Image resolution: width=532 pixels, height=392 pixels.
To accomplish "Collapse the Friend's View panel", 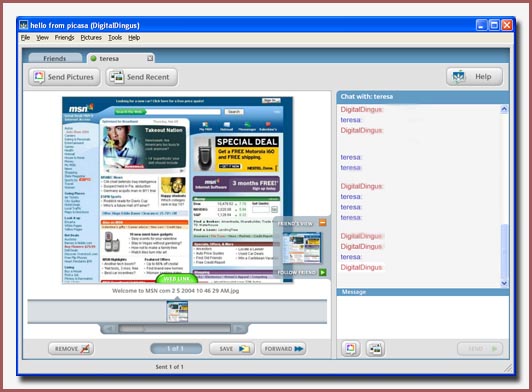I will coord(323,223).
